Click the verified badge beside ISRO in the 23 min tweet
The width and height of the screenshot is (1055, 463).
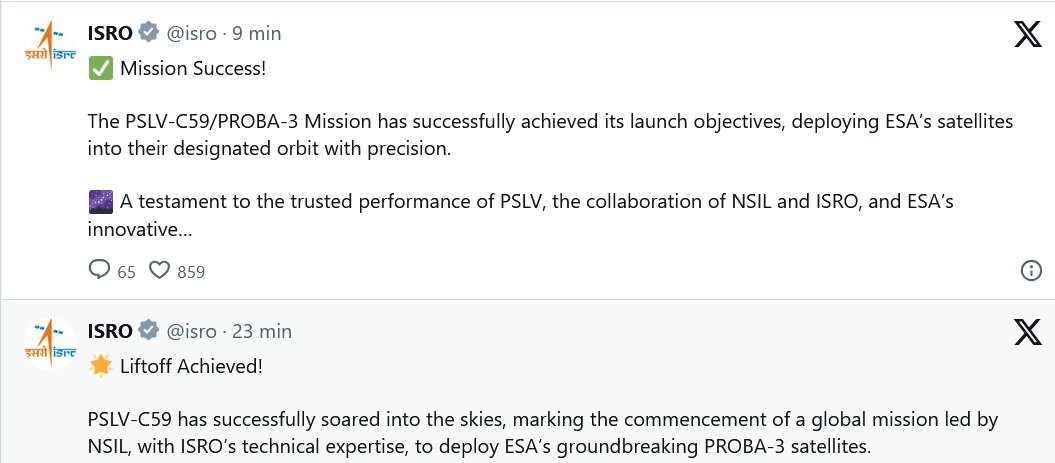148,330
